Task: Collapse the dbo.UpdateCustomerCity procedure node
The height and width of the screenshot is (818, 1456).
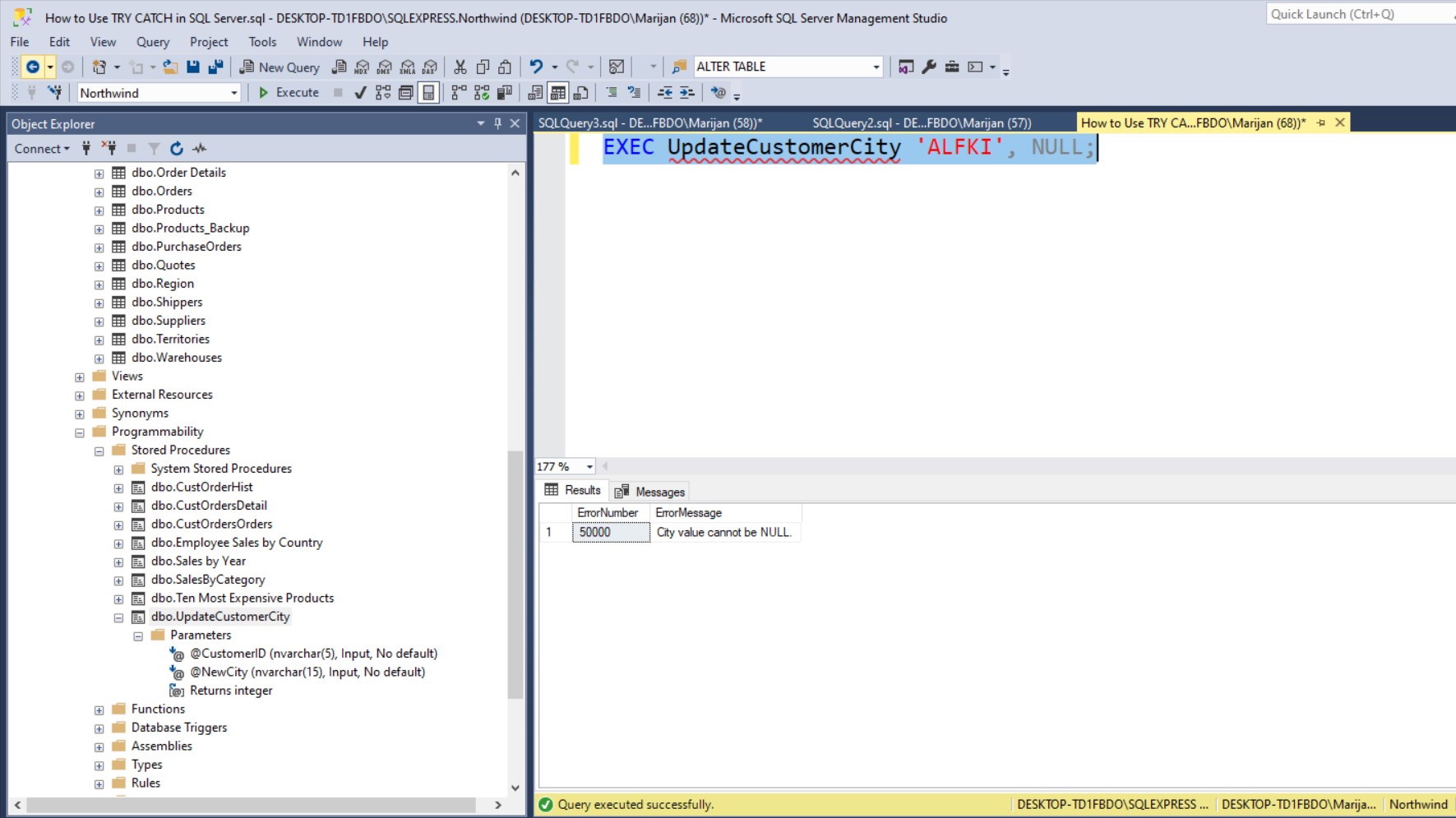Action: tap(118, 617)
